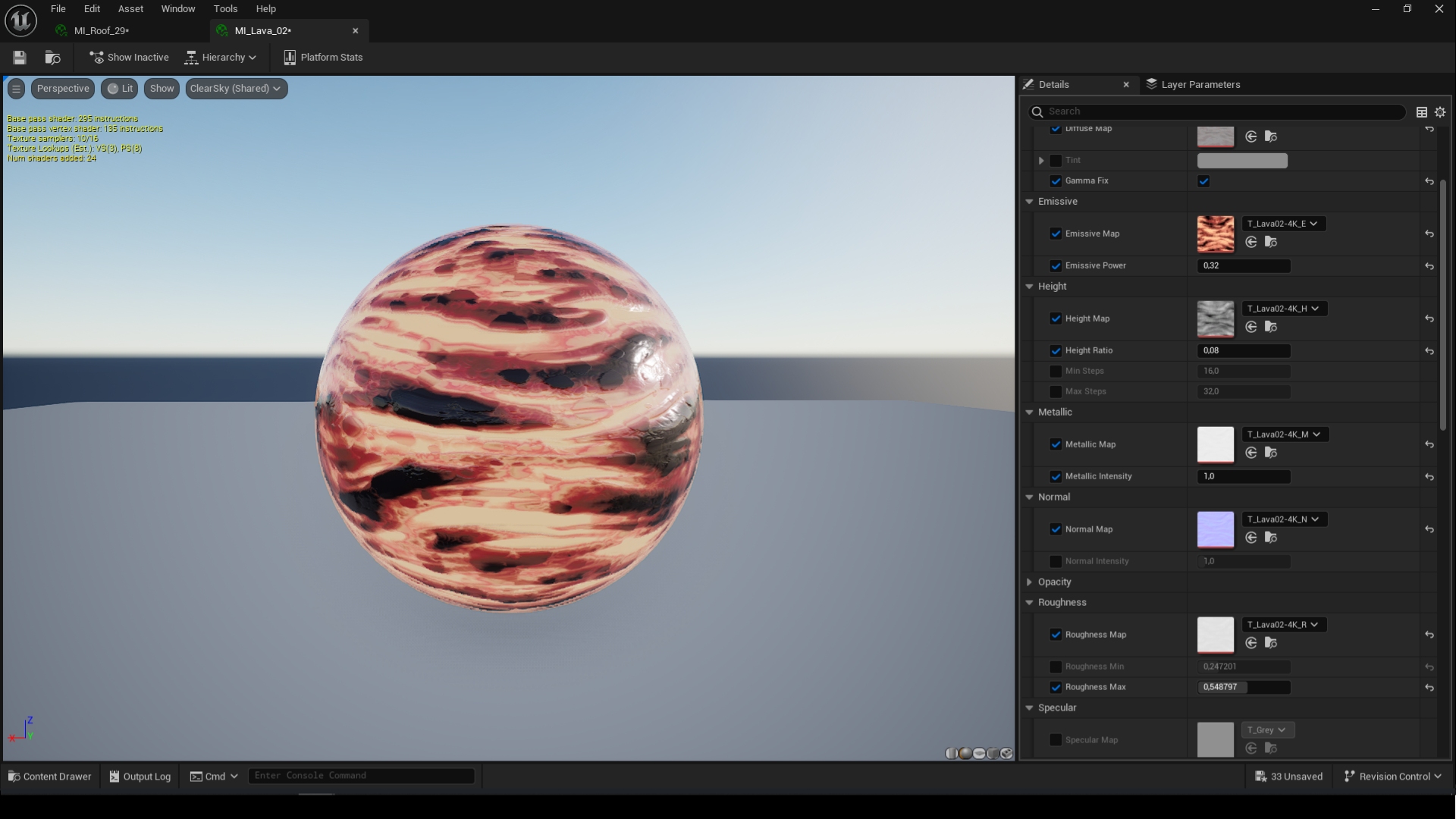This screenshot has height=819, width=1456.
Task: Enable the Normal Intensity parameter
Action: coord(1056,561)
